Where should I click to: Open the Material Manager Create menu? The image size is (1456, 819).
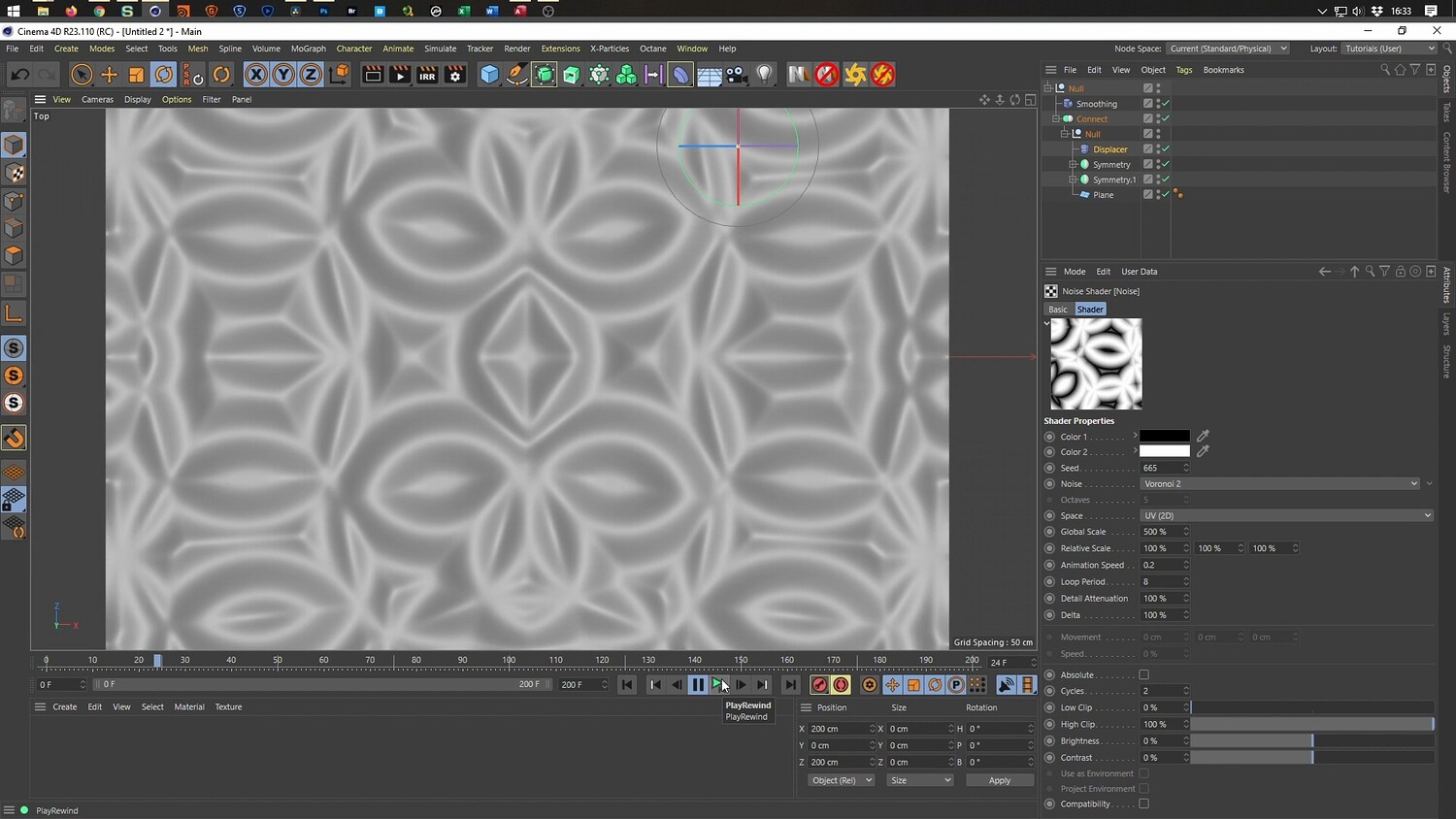pyautogui.click(x=65, y=707)
